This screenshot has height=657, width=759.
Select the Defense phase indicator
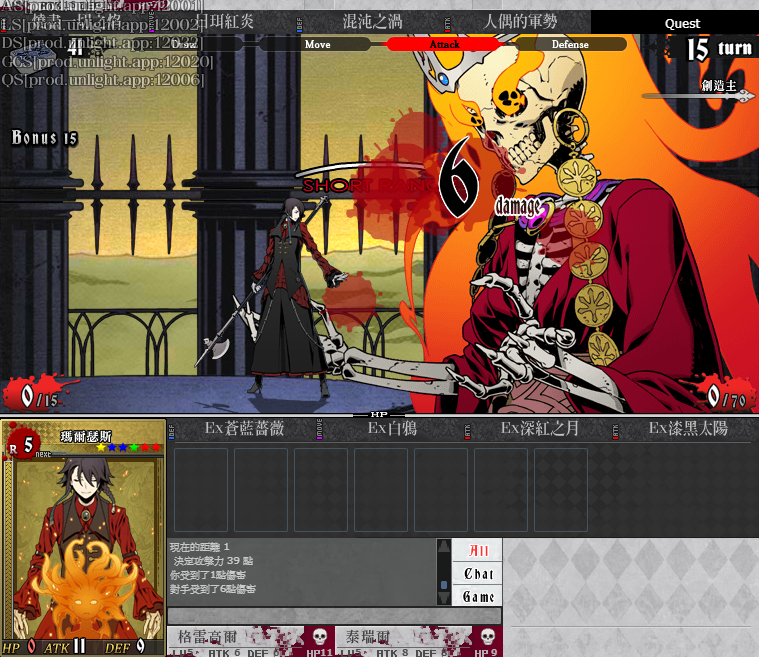point(570,44)
